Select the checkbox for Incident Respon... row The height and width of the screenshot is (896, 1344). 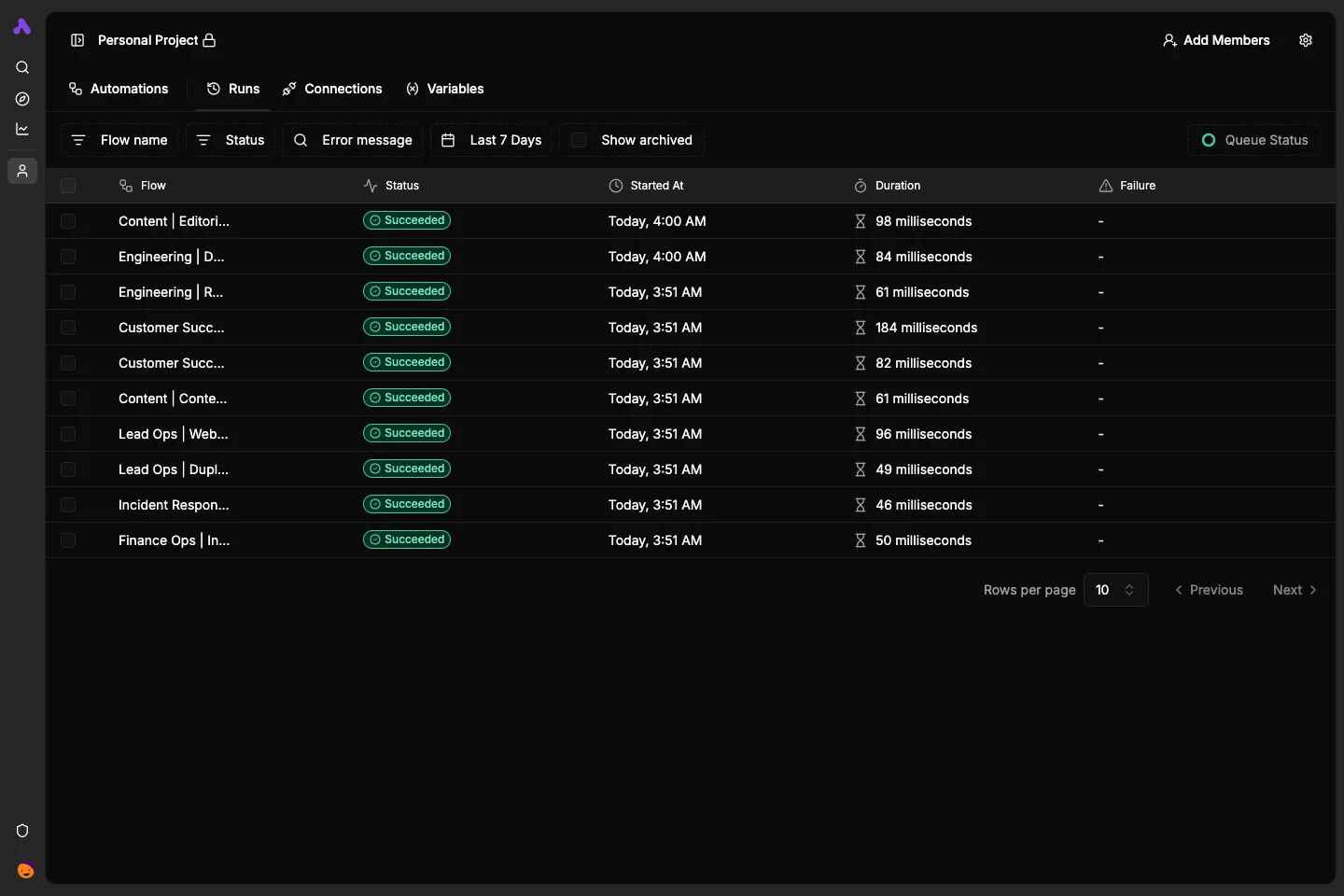[x=68, y=505]
